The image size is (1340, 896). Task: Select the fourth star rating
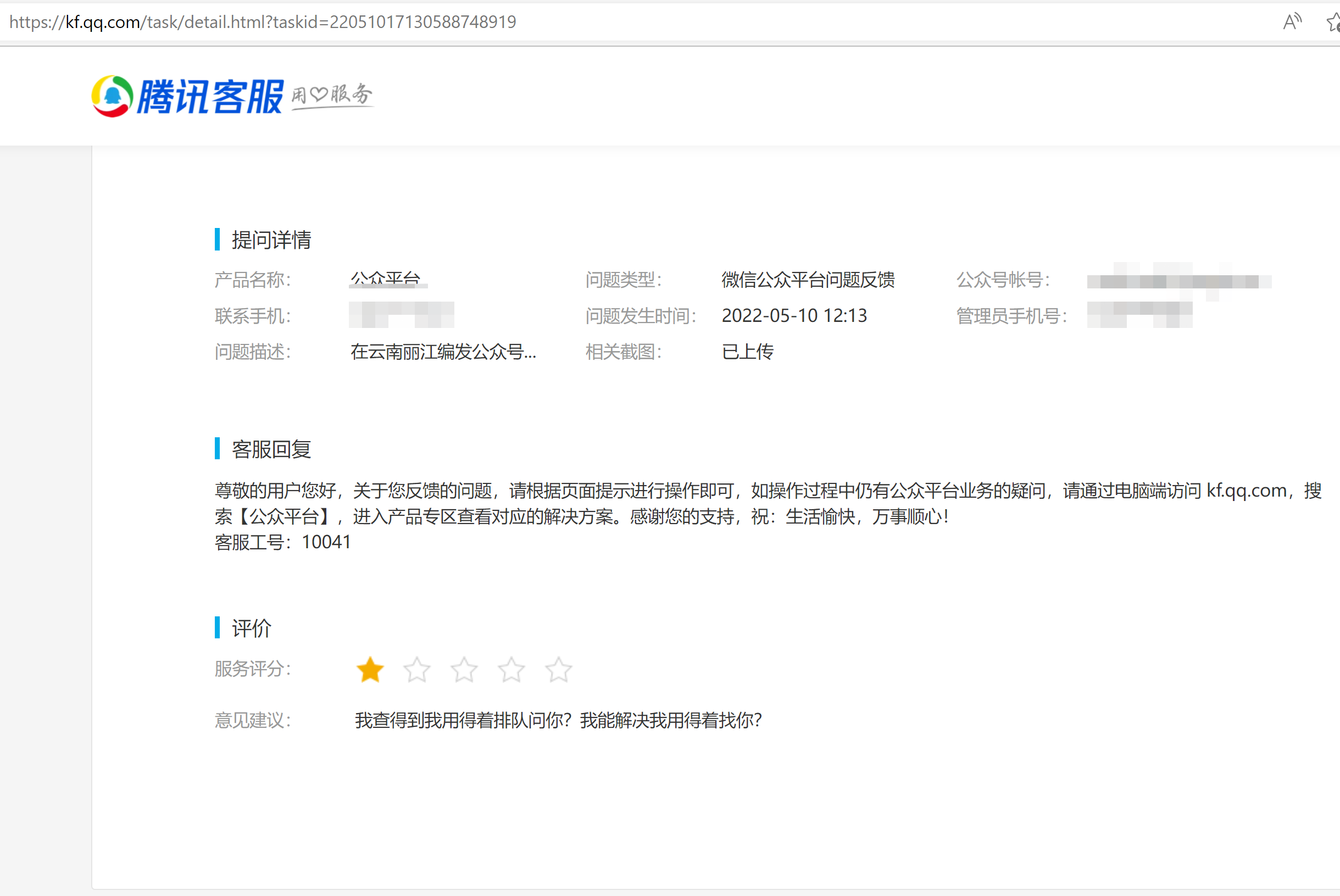tap(511, 670)
